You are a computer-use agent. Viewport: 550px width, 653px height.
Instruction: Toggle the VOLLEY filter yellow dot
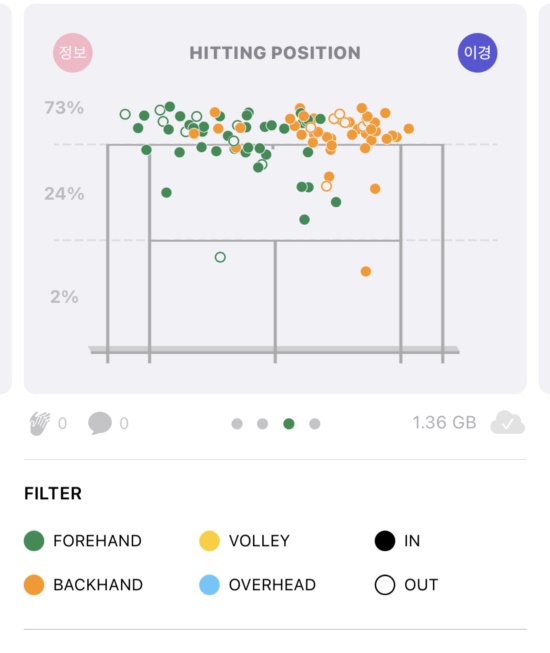coord(209,541)
